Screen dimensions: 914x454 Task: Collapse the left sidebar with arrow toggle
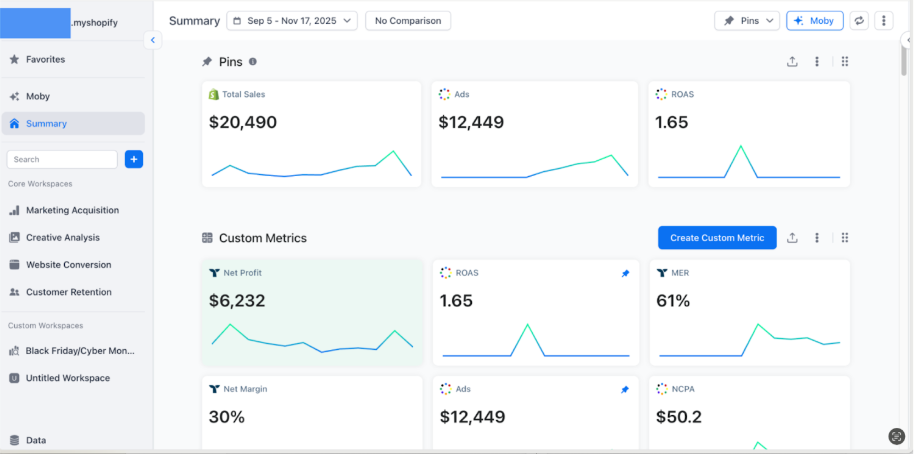[152, 40]
